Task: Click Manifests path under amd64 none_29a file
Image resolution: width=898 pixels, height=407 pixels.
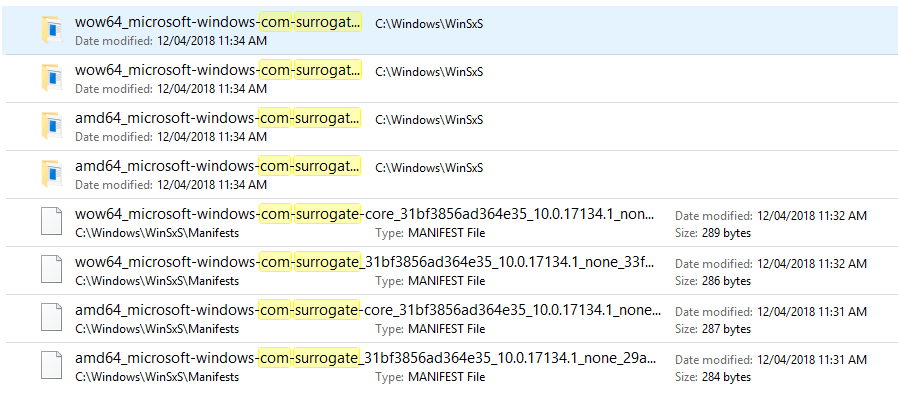Action: coord(157,378)
